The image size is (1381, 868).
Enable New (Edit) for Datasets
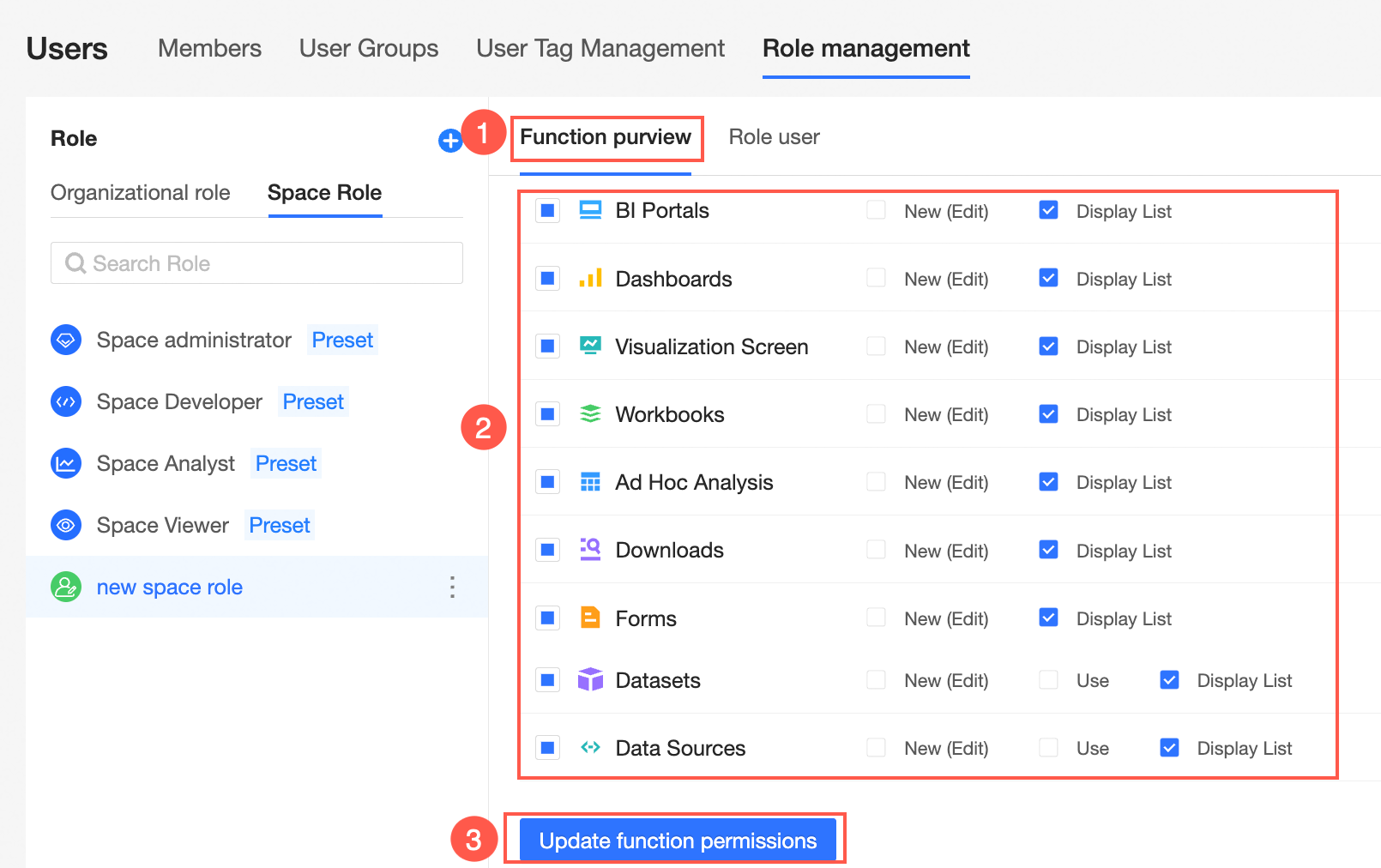(x=876, y=680)
